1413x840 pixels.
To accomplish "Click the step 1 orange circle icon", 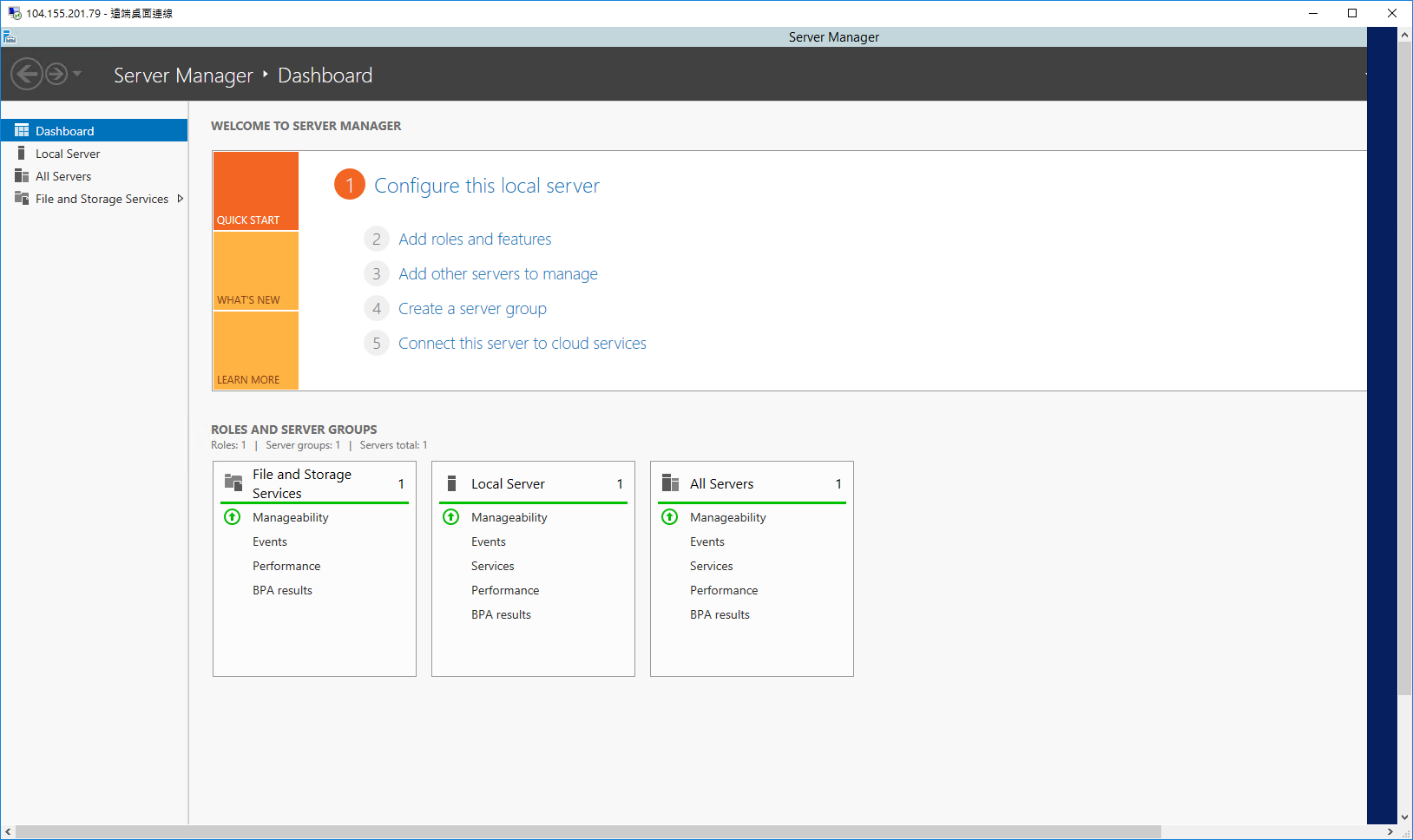I will pos(350,184).
